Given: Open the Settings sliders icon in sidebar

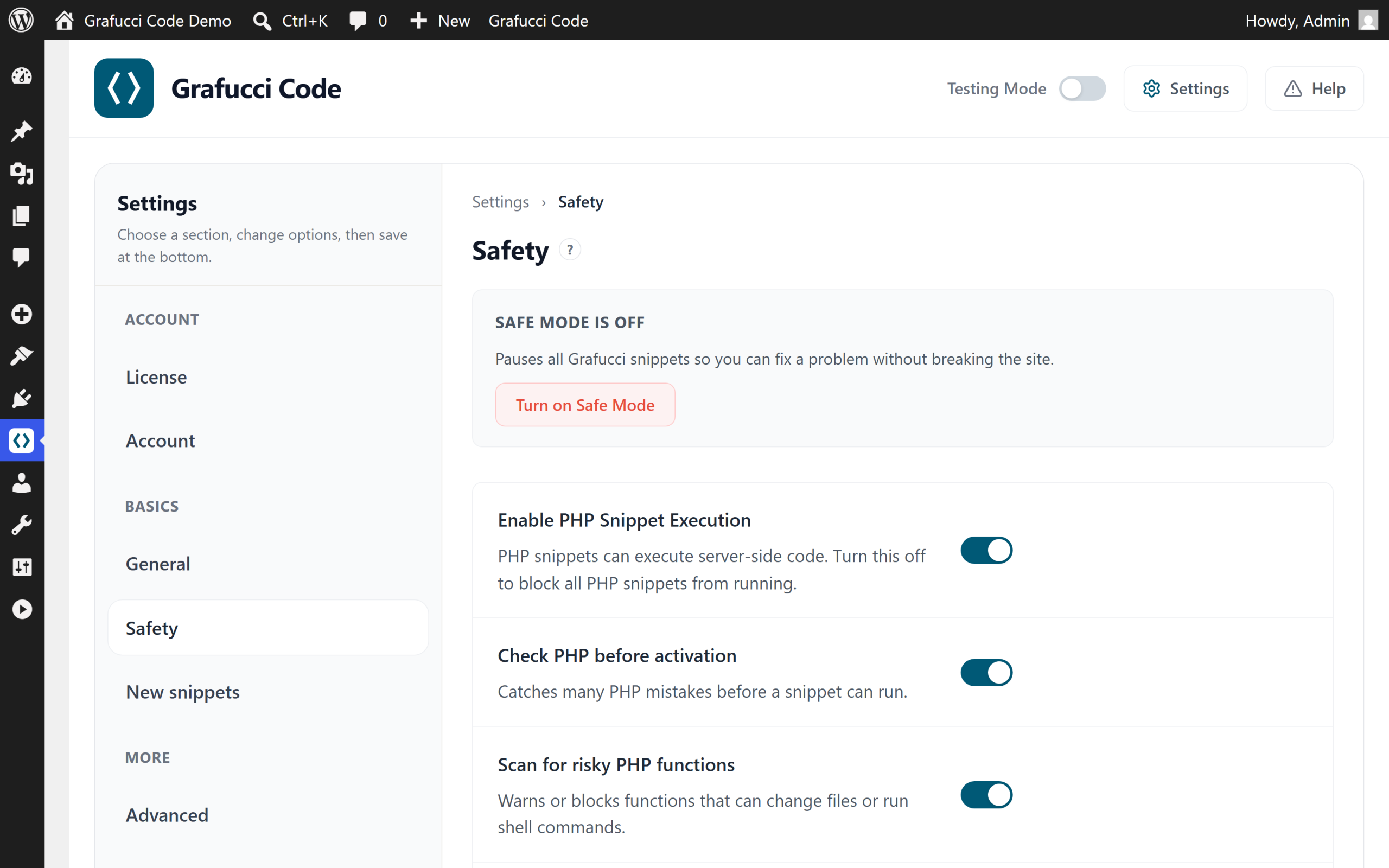Looking at the screenshot, I should 22,567.
